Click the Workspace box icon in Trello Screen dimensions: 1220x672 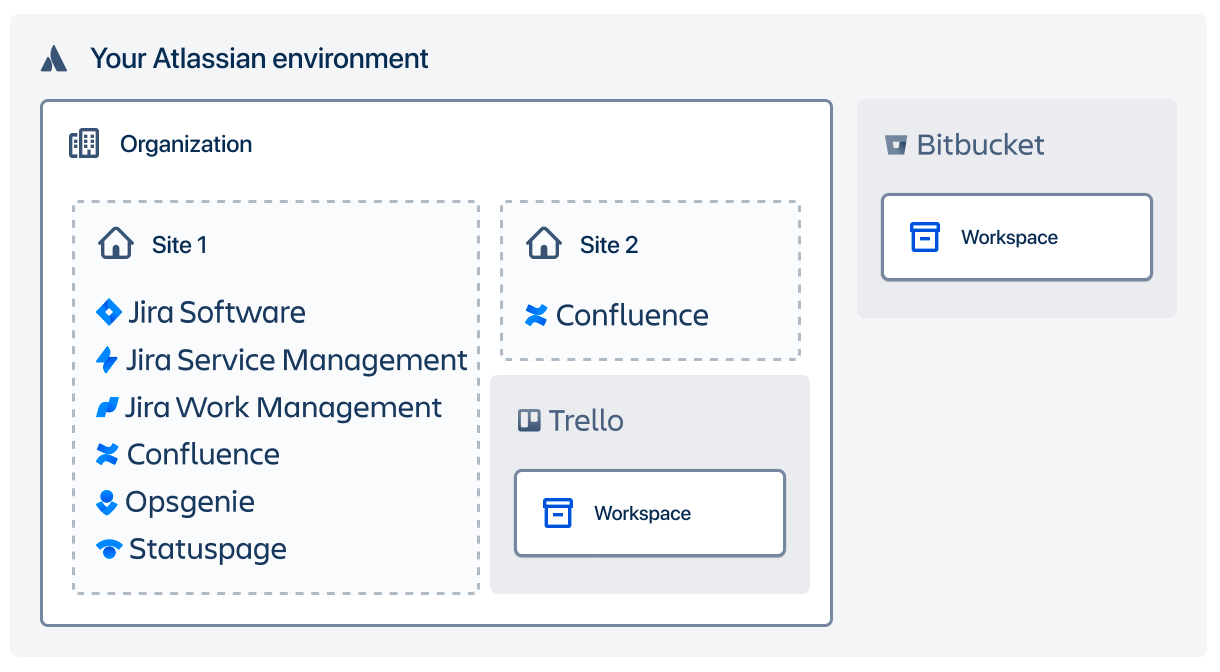(556, 513)
